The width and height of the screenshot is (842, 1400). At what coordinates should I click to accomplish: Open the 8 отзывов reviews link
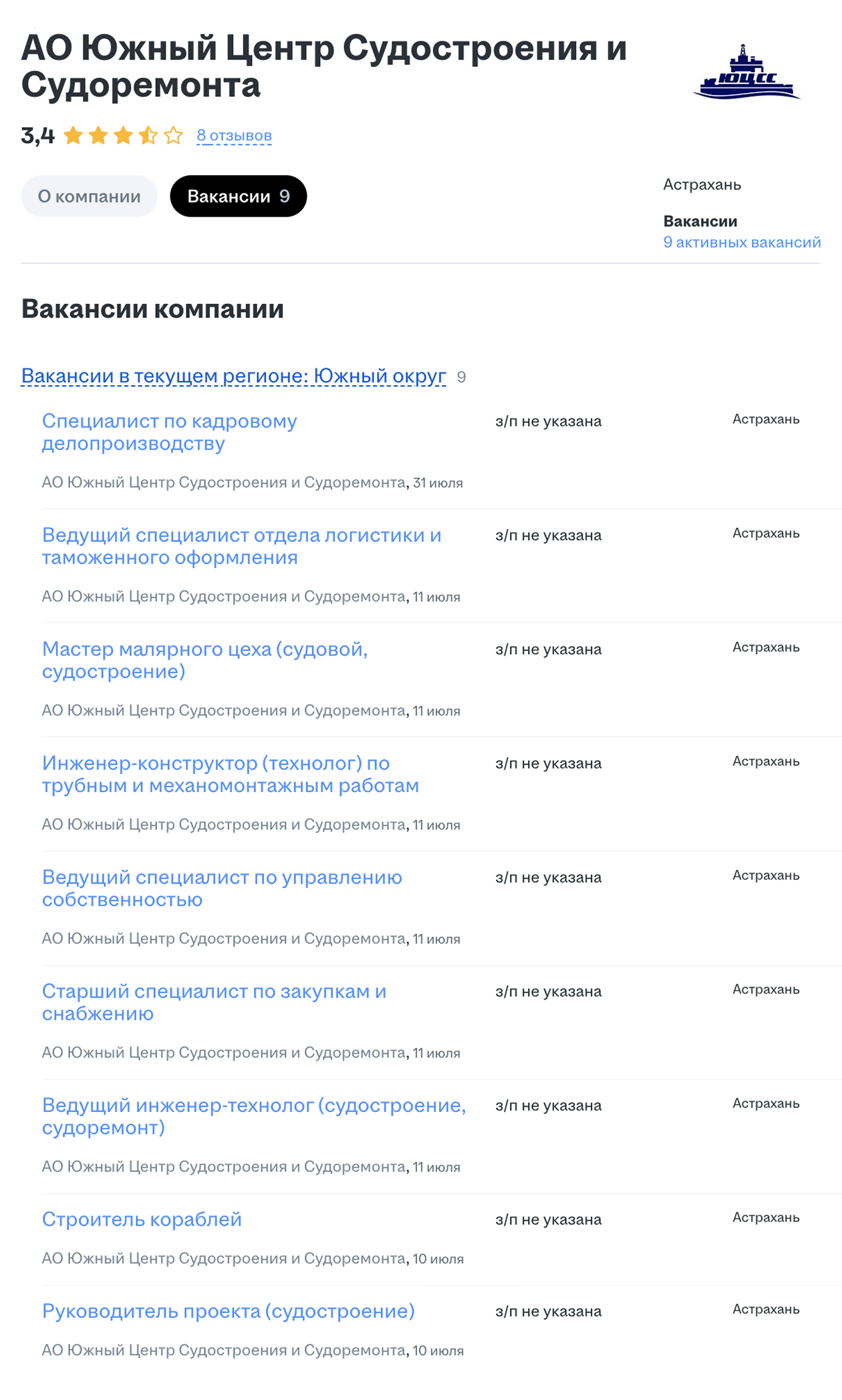pyautogui.click(x=233, y=135)
